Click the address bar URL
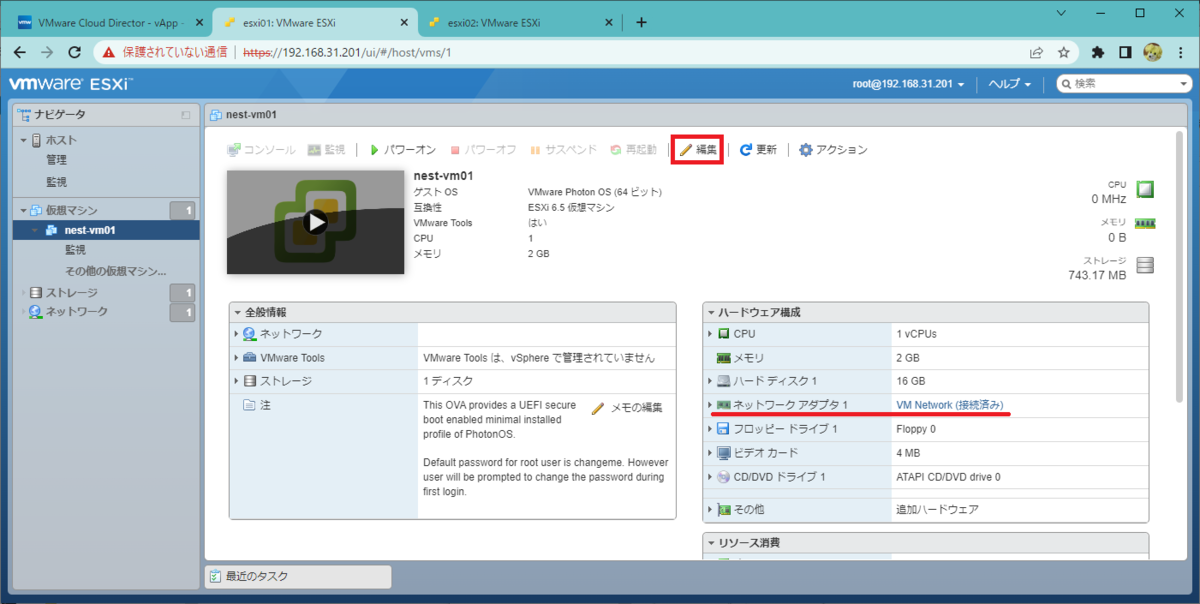Image resolution: width=1200 pixels, height=604 pixels. (348, 52)
